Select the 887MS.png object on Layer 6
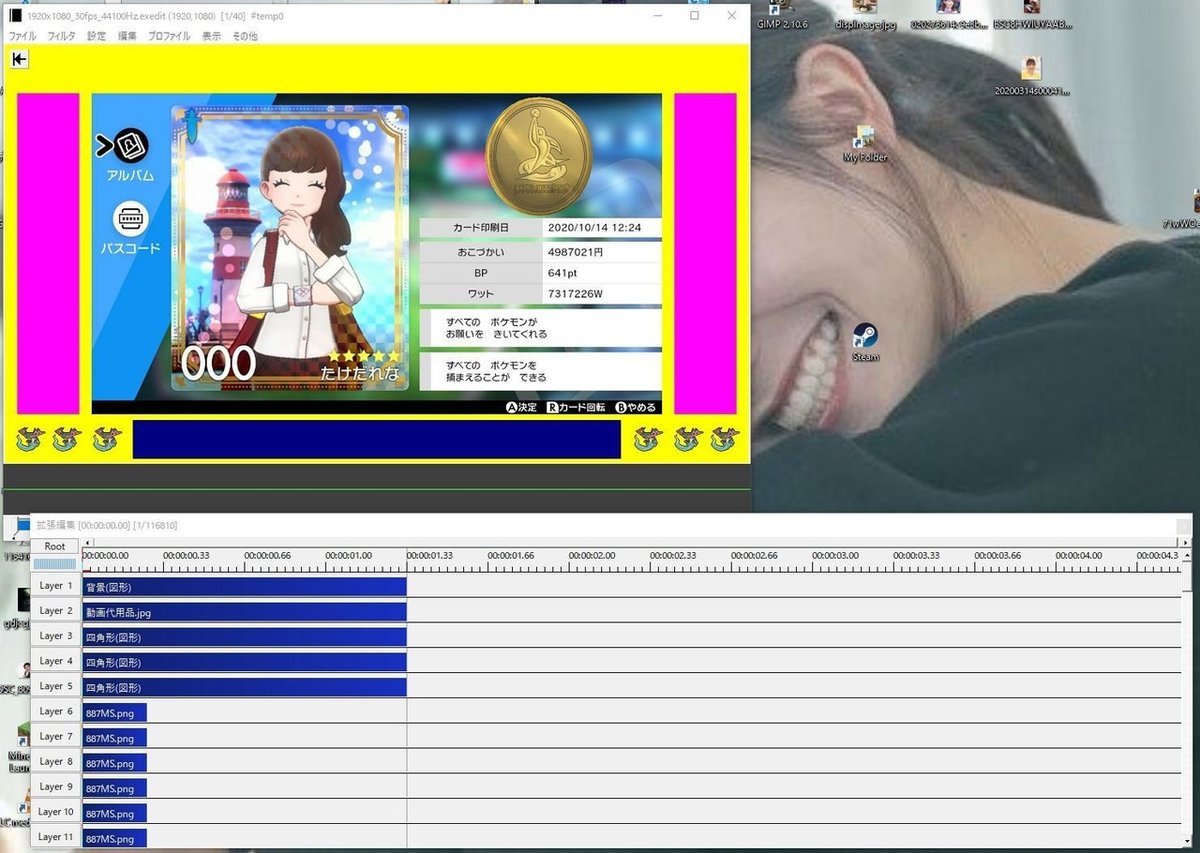This screenshot has height=853, width=1200. (x=114, y=712)
